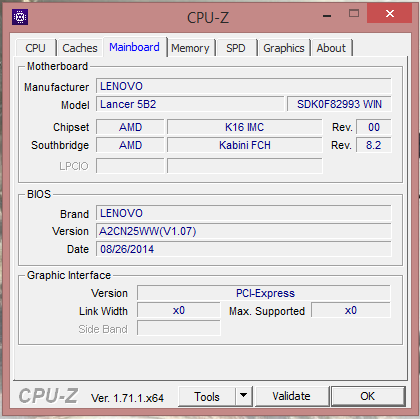Click the Model value Lancer 5B2
This screenshot has height=419, width=420.
click(190, 104)
